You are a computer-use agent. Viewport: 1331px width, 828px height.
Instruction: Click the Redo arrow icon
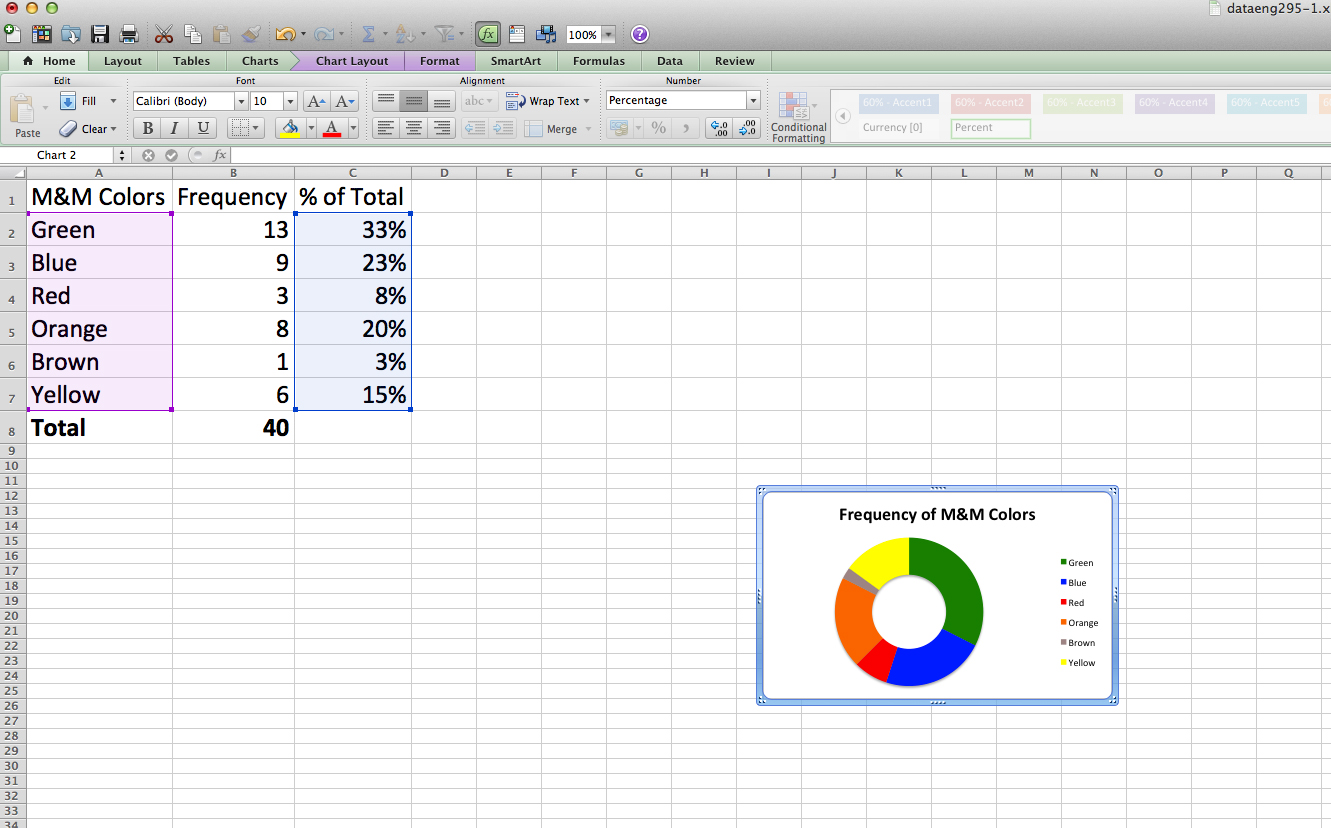coord(324,34)
